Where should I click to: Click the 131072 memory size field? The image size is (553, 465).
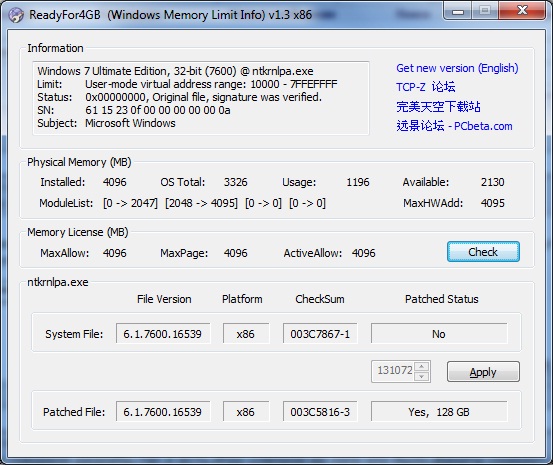(x=393, y=371)
